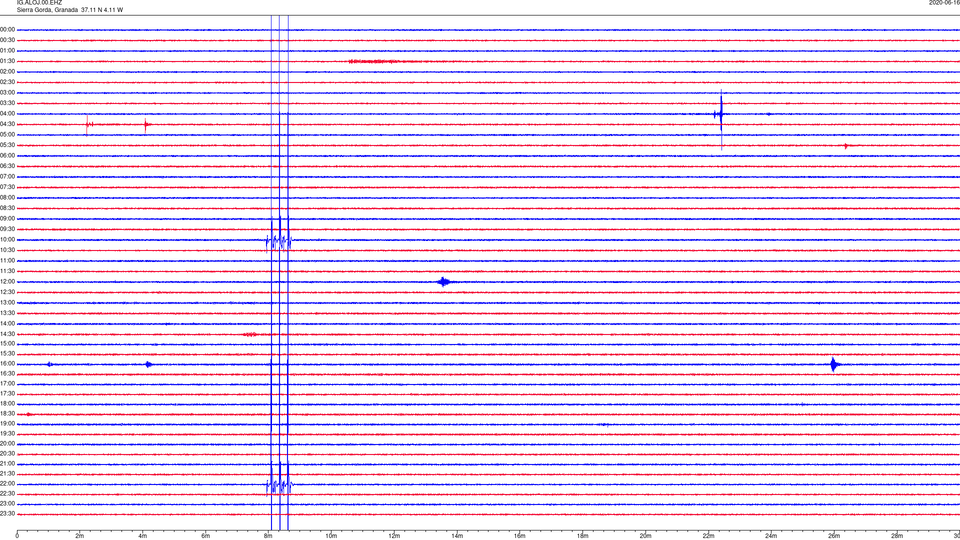Select the 22:30 time label

(x=8, y=493)
